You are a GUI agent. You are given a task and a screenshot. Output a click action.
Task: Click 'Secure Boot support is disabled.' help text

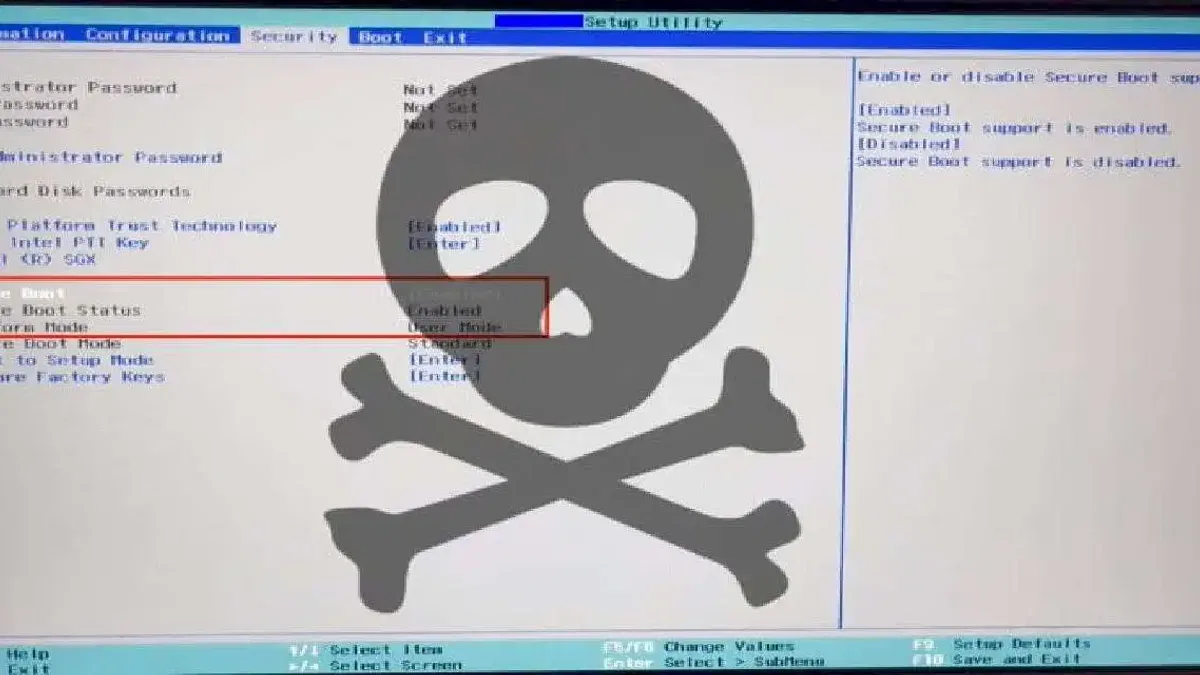(1019, 162)
